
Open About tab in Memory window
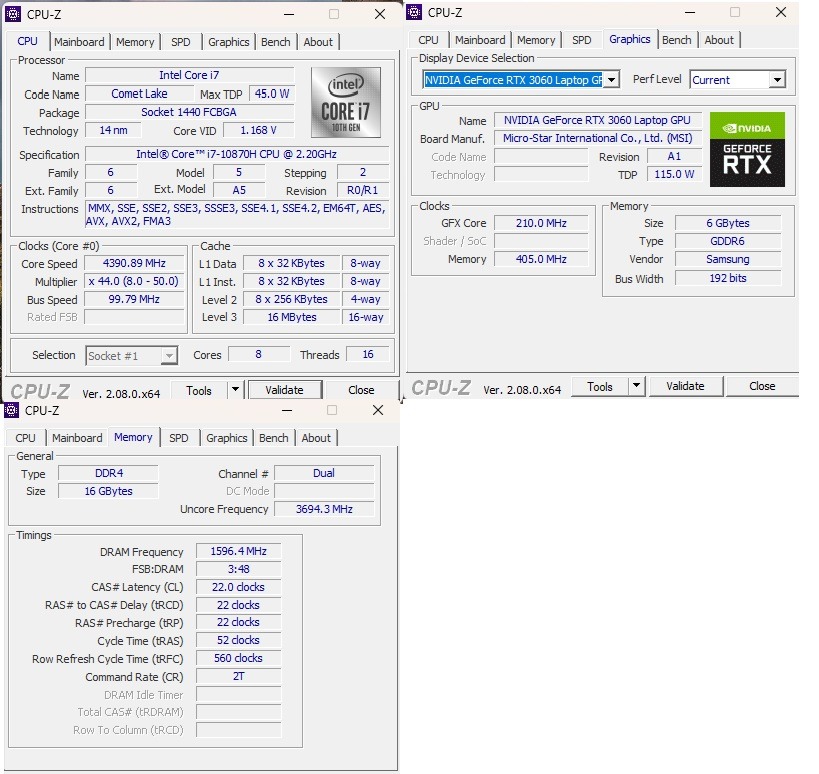pyautogui.click(x=316, y=438)
